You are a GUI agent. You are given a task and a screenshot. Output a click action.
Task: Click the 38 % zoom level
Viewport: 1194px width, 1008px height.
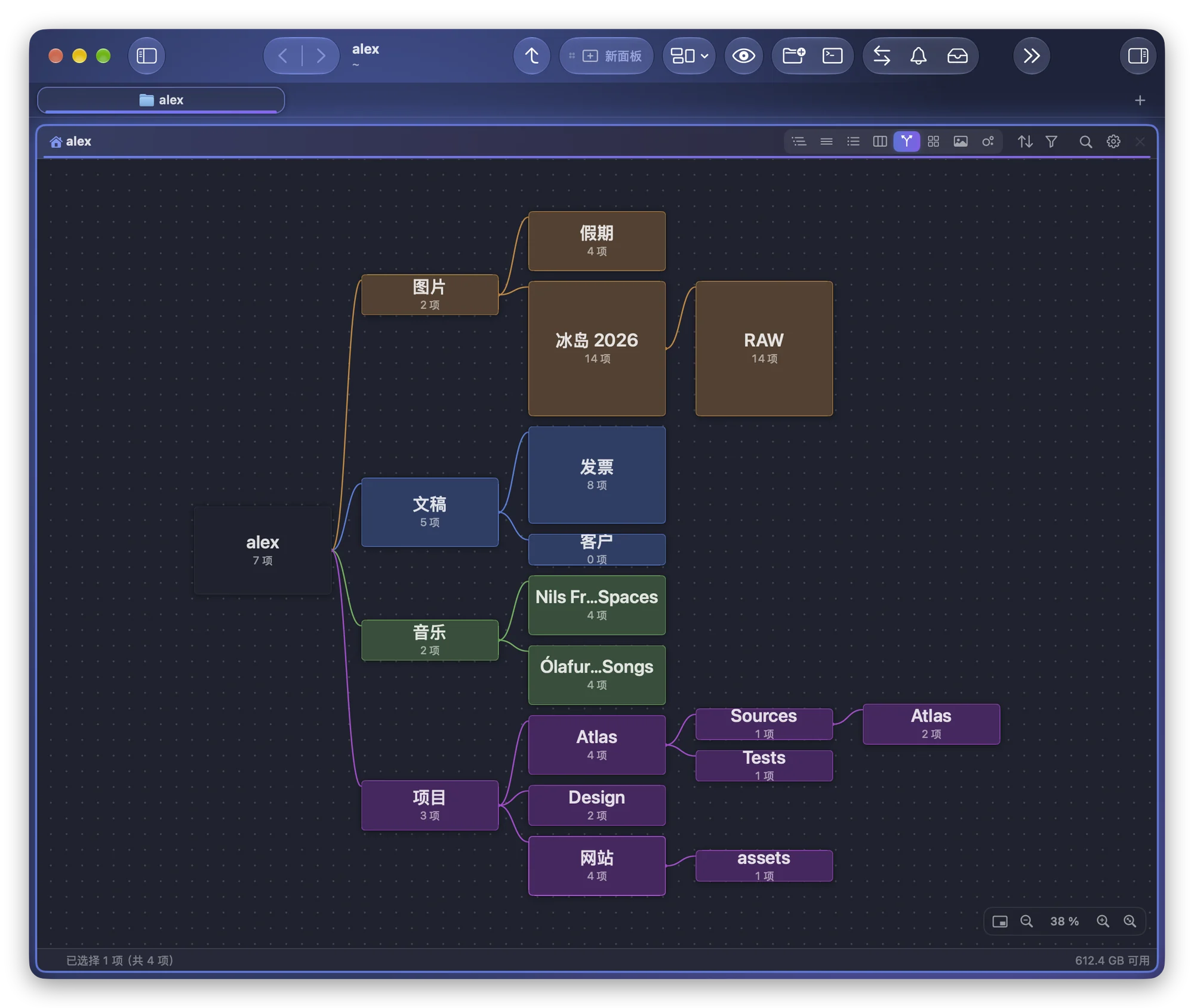point(1064,921)
